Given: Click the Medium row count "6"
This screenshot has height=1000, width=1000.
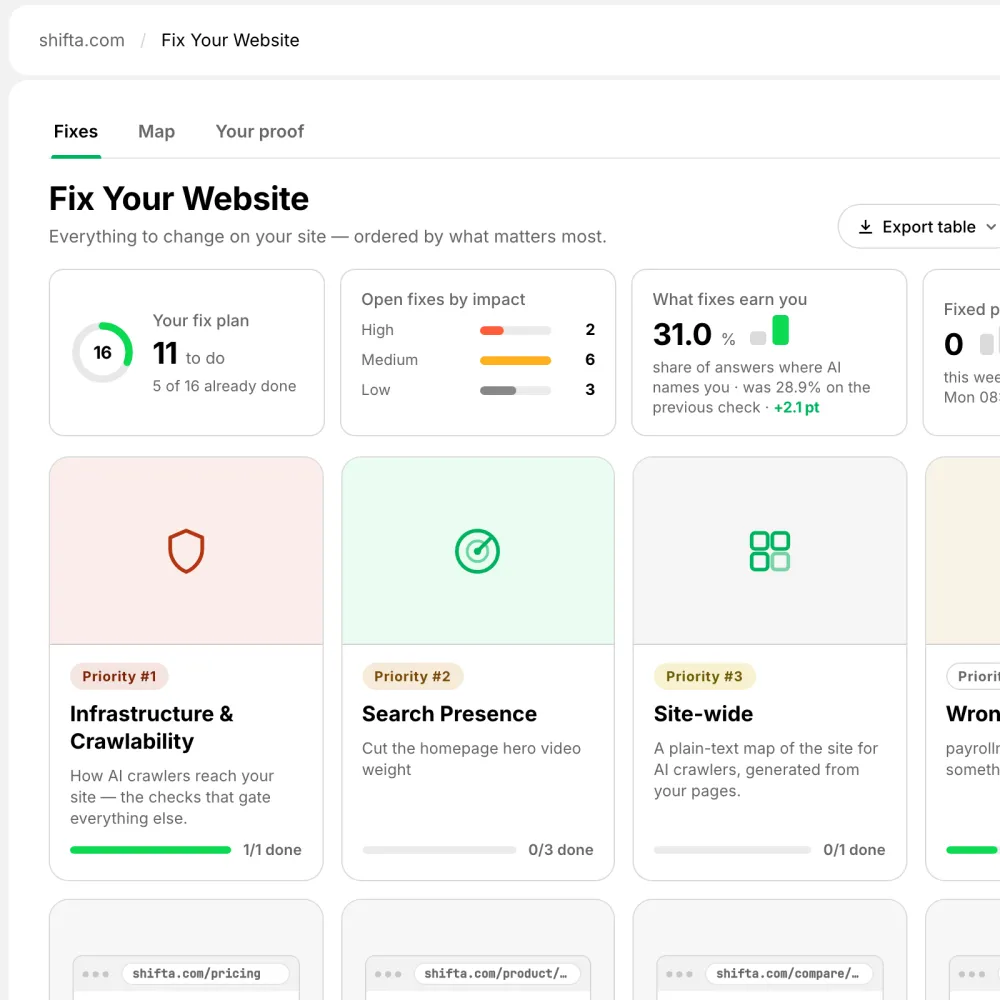Looking at the screenshot, I should [590, 360].
